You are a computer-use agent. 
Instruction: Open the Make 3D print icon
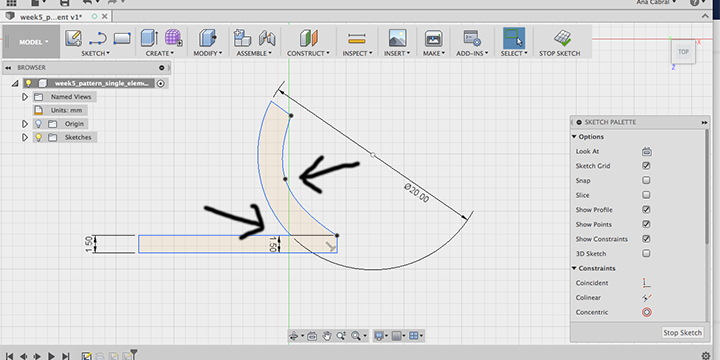[x=433, y=38]
